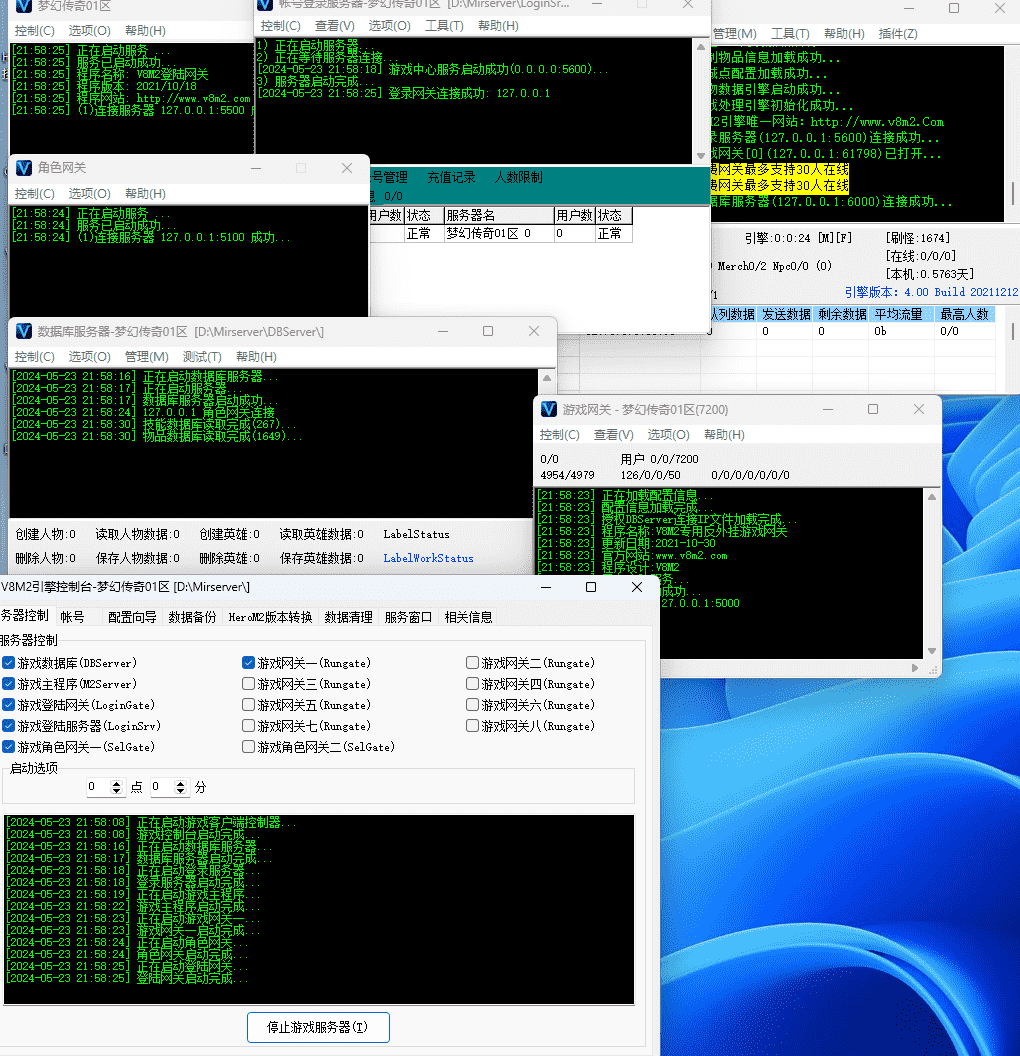Image resolution: width=1020 pixels, height=1056 pixels.
Task: Click scroll-down arrow of login server log
Action: click(701, 157)
